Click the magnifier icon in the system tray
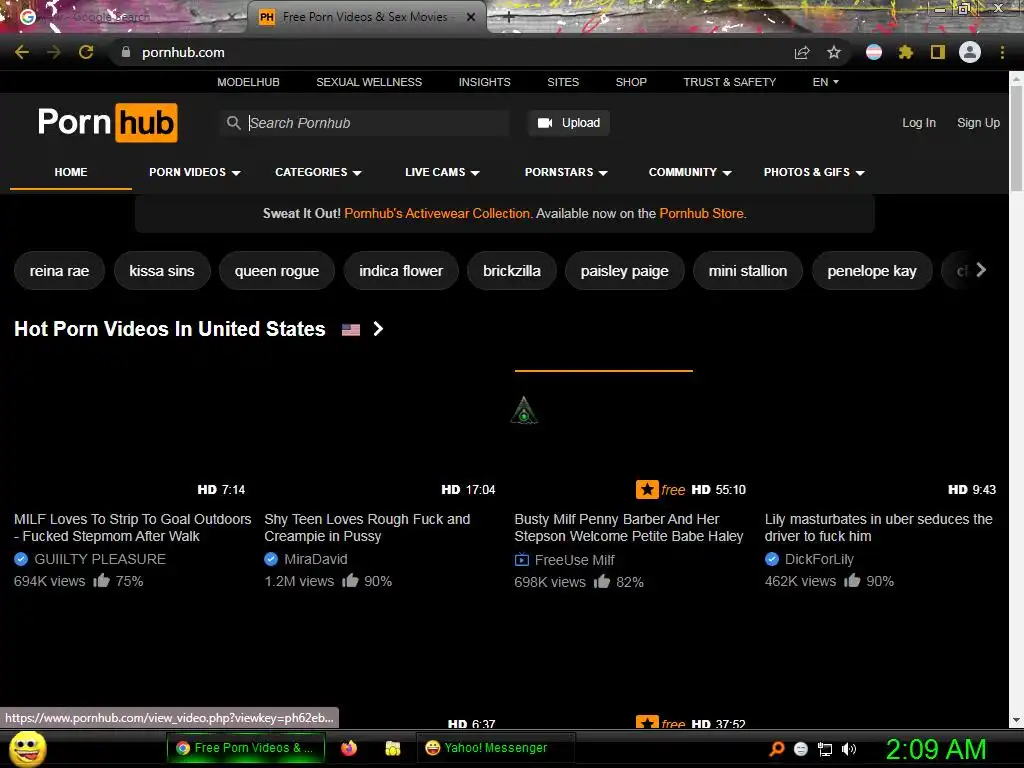 click(777, 748)
